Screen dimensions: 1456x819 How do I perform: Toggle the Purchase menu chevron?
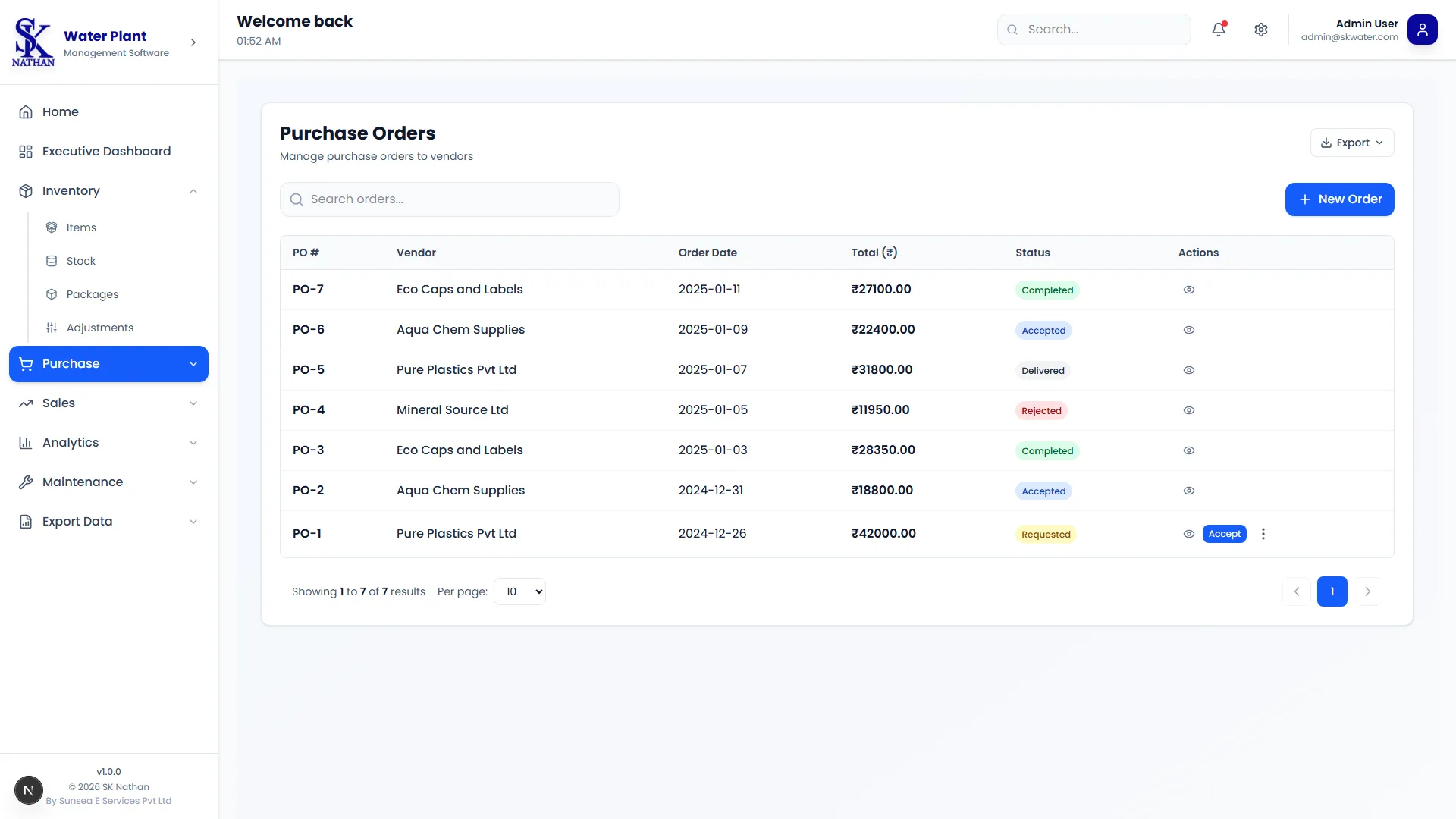193,364
